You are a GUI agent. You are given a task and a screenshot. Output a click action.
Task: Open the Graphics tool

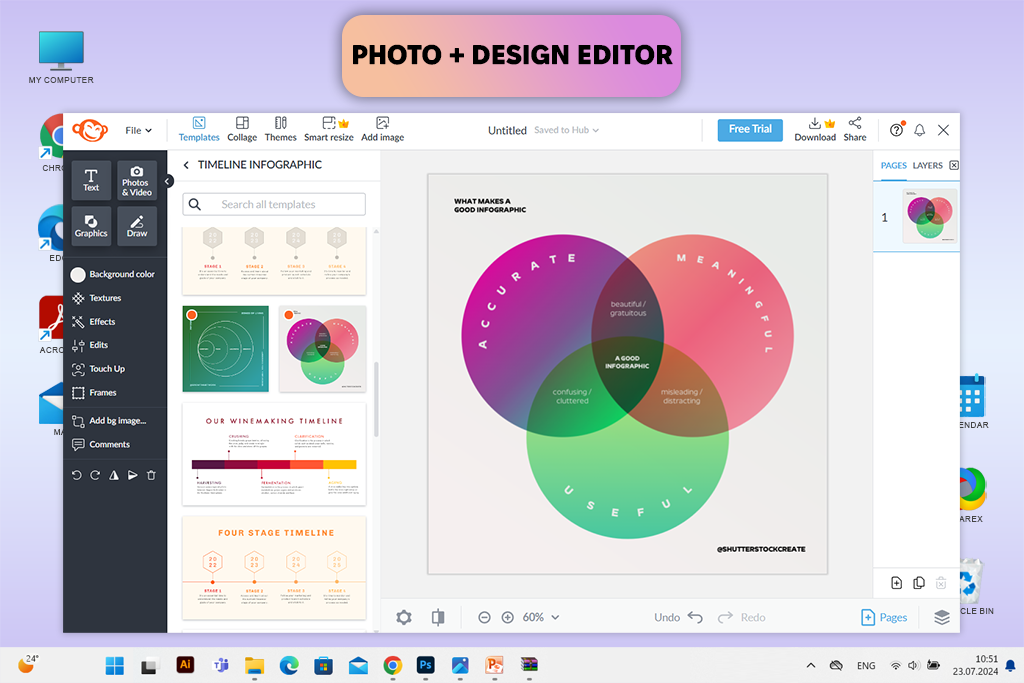pyautogui.click(x=91, y=226)
